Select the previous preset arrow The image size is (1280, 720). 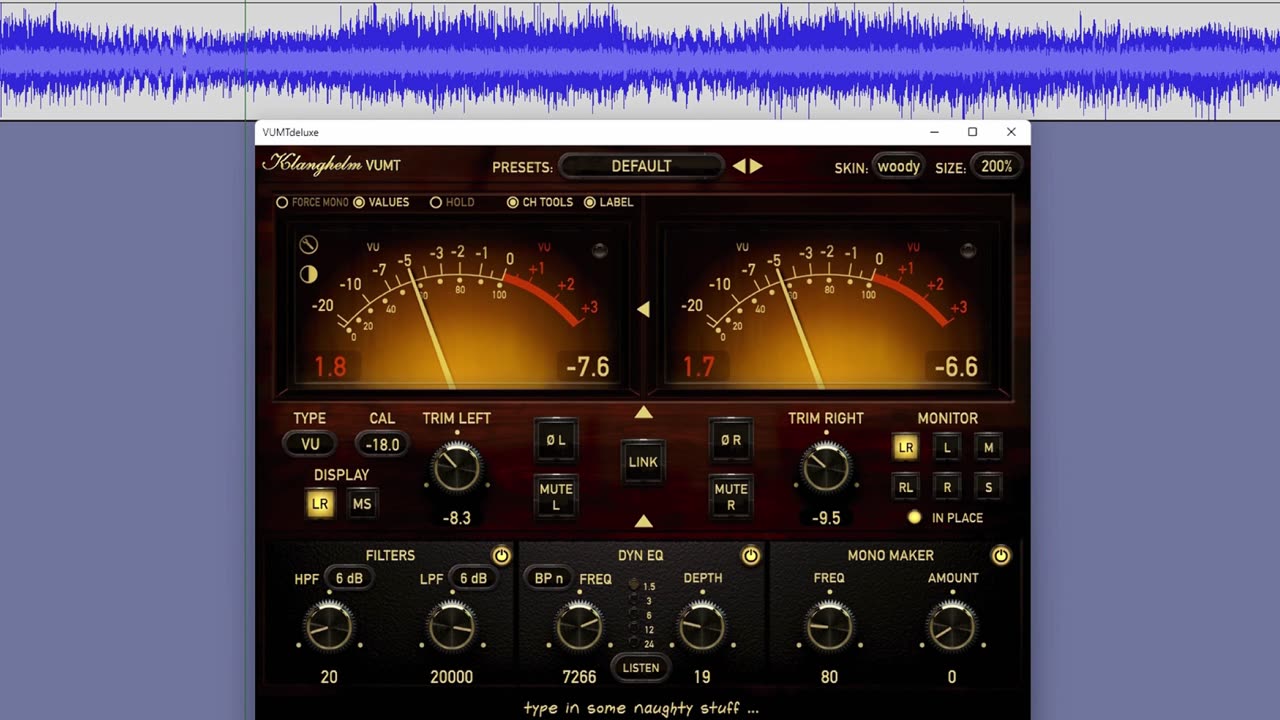739,166
